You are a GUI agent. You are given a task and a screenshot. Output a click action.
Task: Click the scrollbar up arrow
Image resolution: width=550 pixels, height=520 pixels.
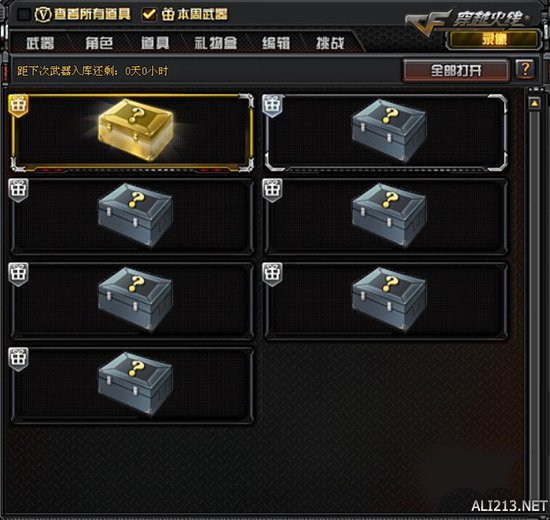pyautogui.click(x=534, y=104)
